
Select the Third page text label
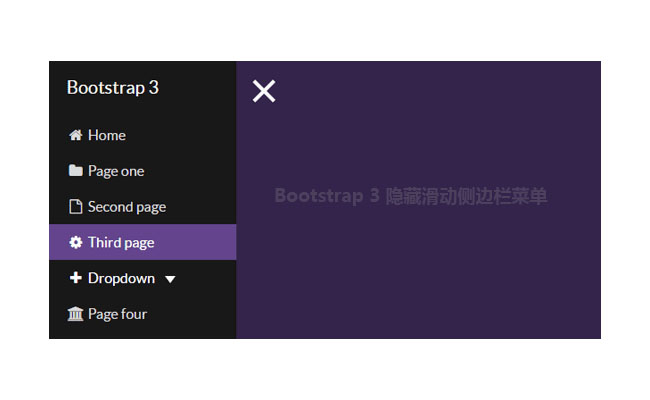pyautogui.click(x=121, y=243)
